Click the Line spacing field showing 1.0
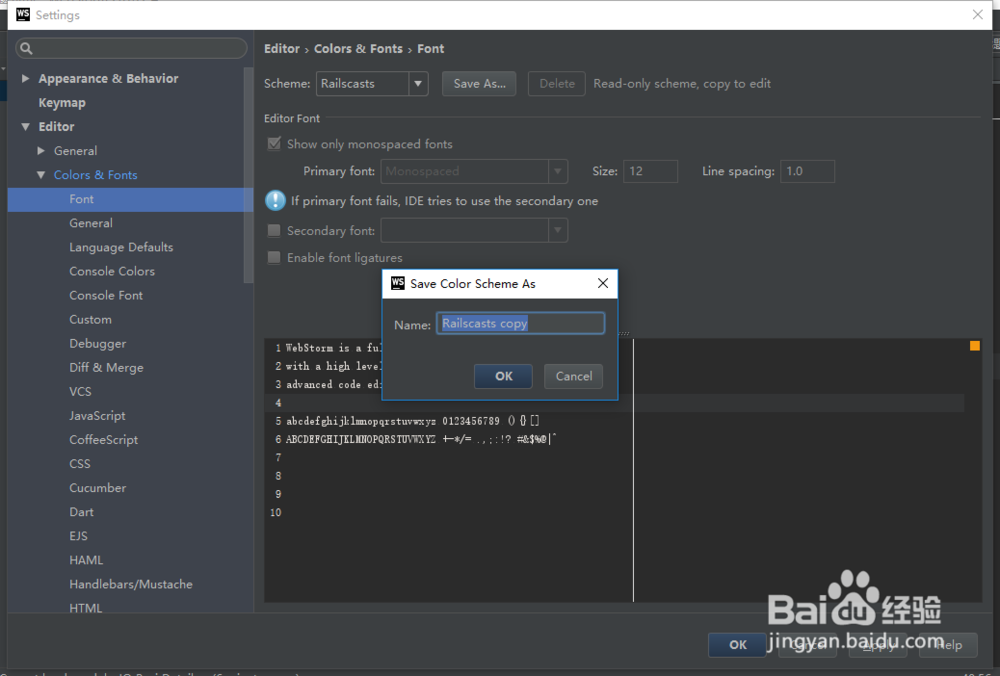The image size is (1000, 676). click(x=807, y=171)
